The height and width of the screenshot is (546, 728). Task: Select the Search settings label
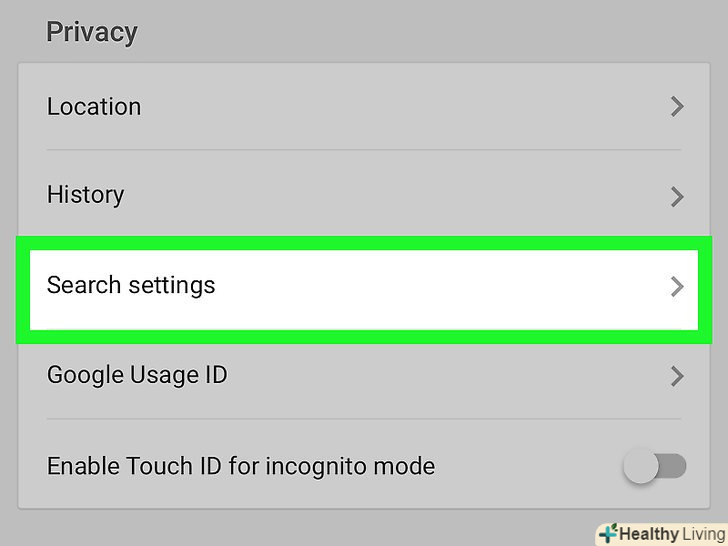coord(131,285)
